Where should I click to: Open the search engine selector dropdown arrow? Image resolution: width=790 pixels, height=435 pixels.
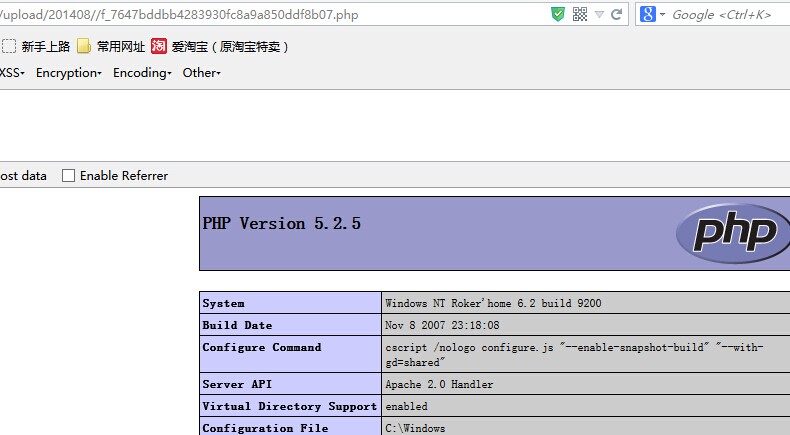pyautogui.click(x=662, y=14)
